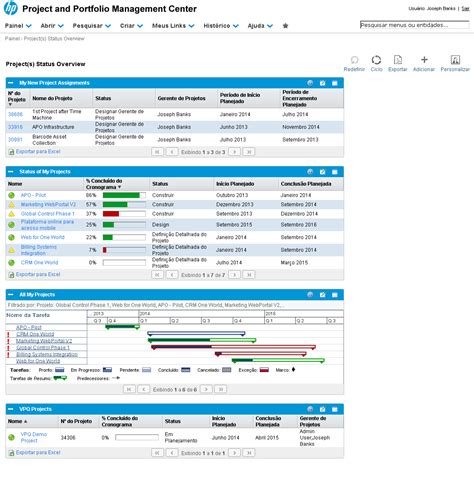Open the Ajuda menu
This screenshot has height=490, width=474.
point(260,26)
